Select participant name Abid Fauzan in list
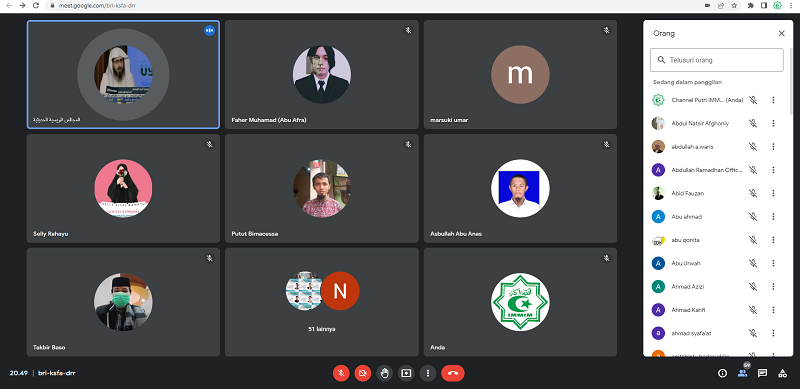Screen dimensions: 800x389 click(687, 193)
